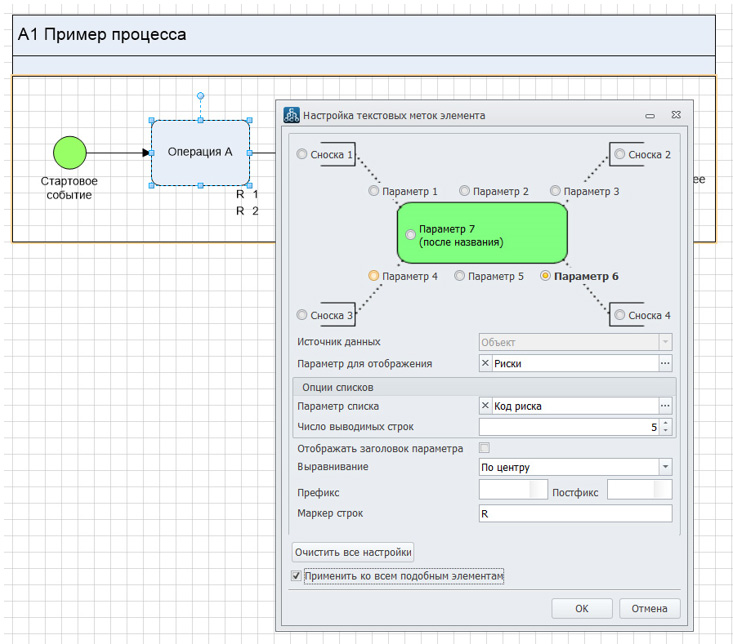The width and height of the screenshot is (733, 644).
Task: Click the Префикс input field
Action: tap(512, 490)
